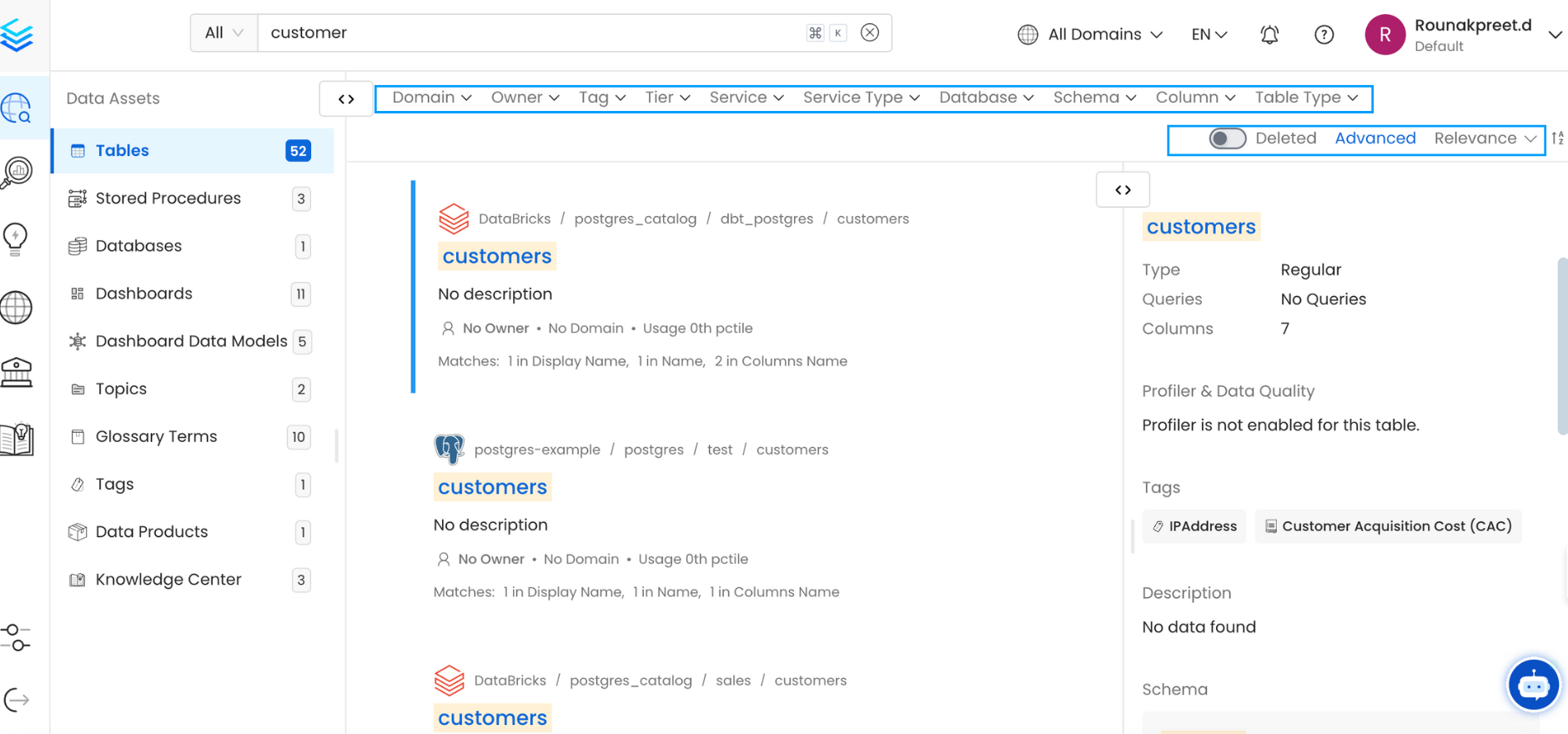Click the dbt_postgres breadcrumb link
1568x734 pixels.
tap(766, 219)
